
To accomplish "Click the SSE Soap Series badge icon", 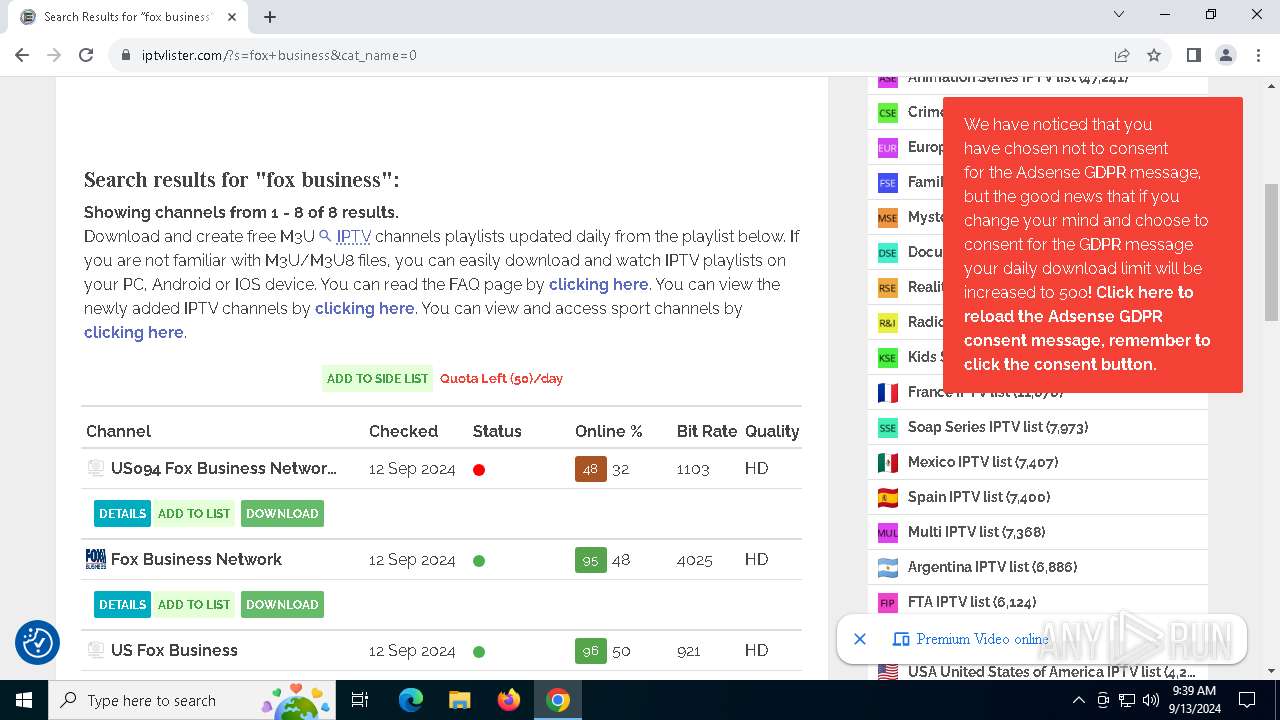I will point(887,428).
